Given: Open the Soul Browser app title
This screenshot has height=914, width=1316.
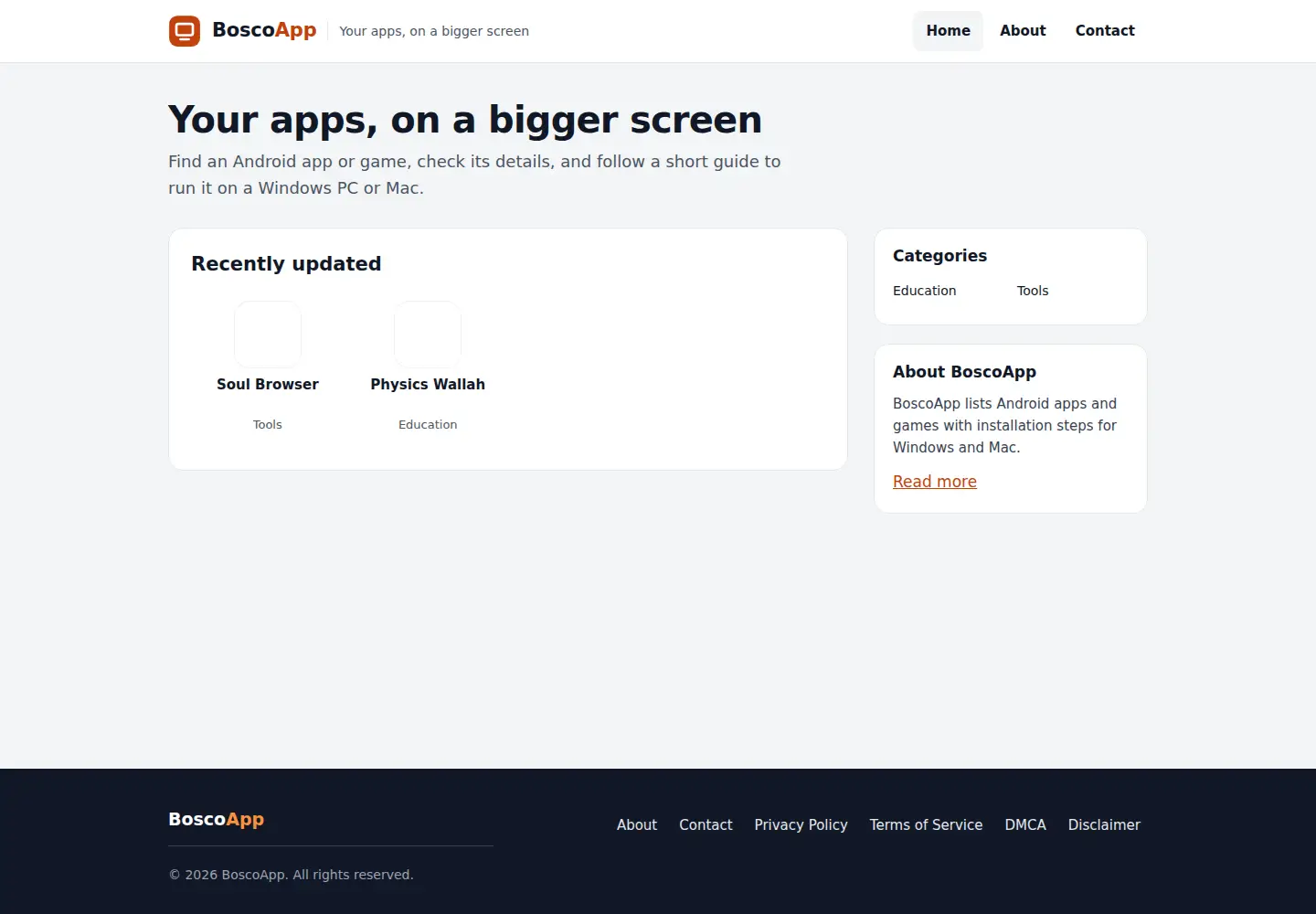Looking at the screenshot, I should point(268,385).
